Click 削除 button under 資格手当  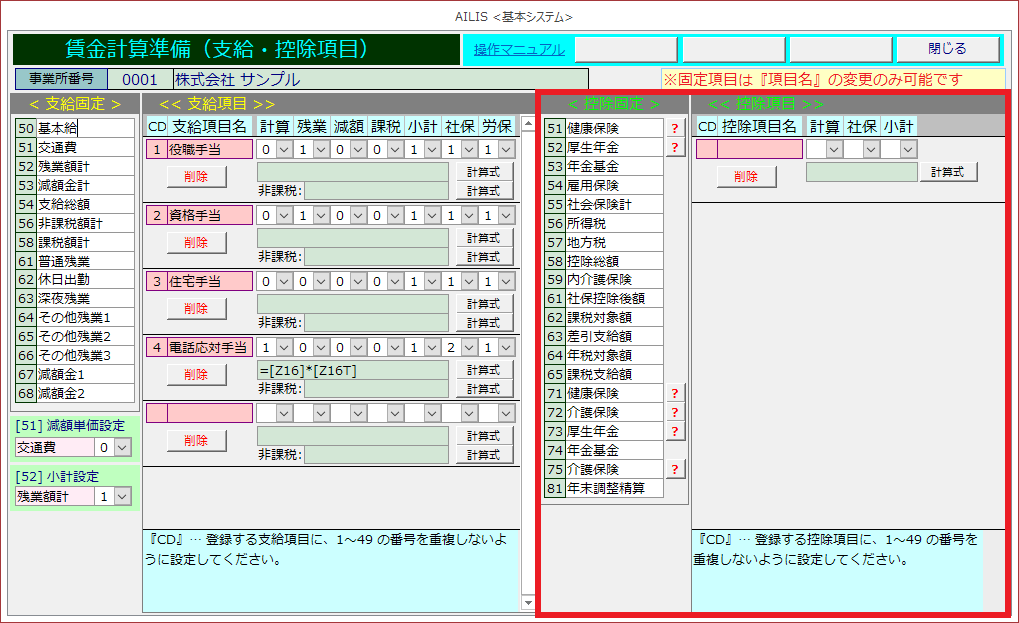pos(196,242)
